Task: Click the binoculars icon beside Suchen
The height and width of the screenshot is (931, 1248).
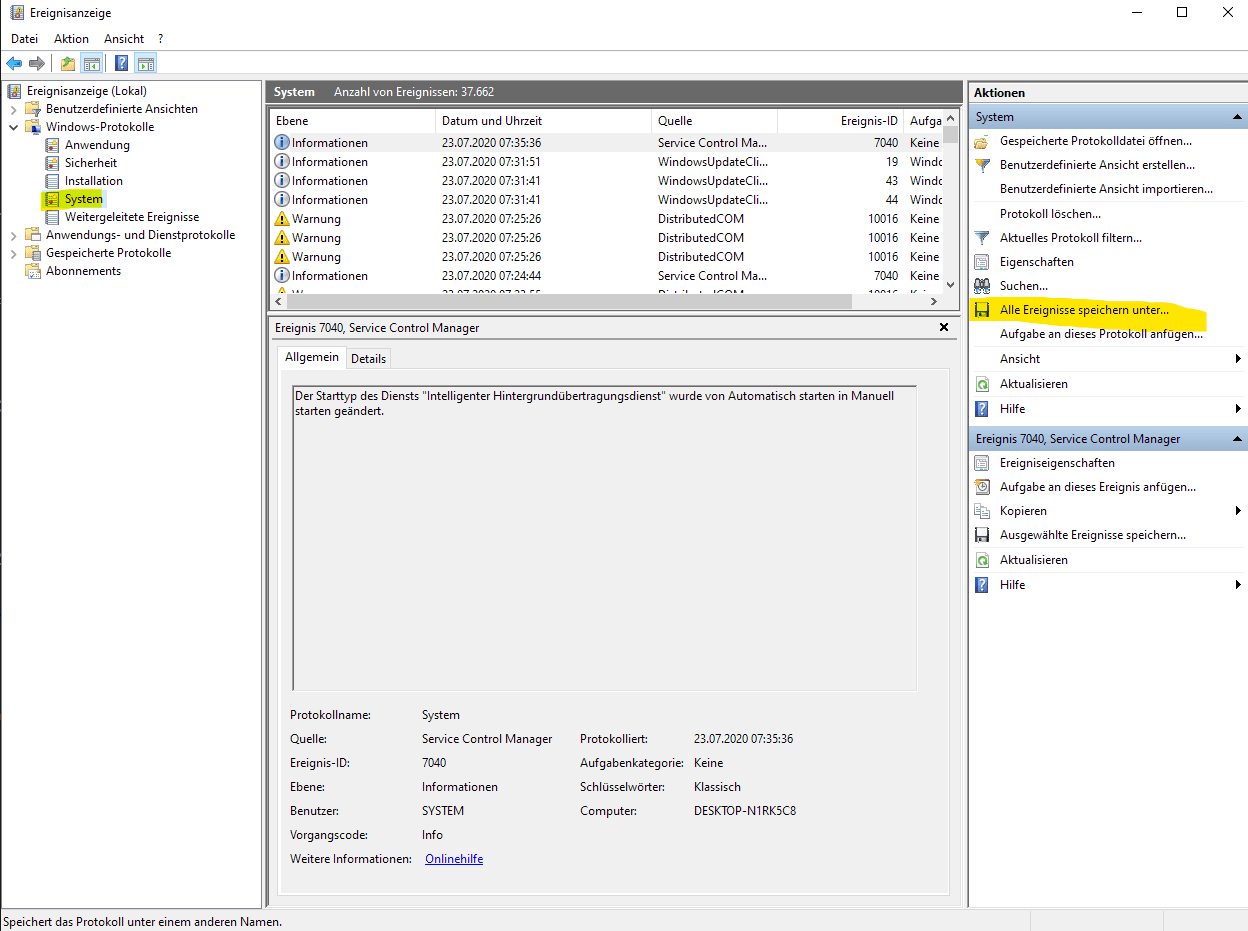Action: pos(982,286)
